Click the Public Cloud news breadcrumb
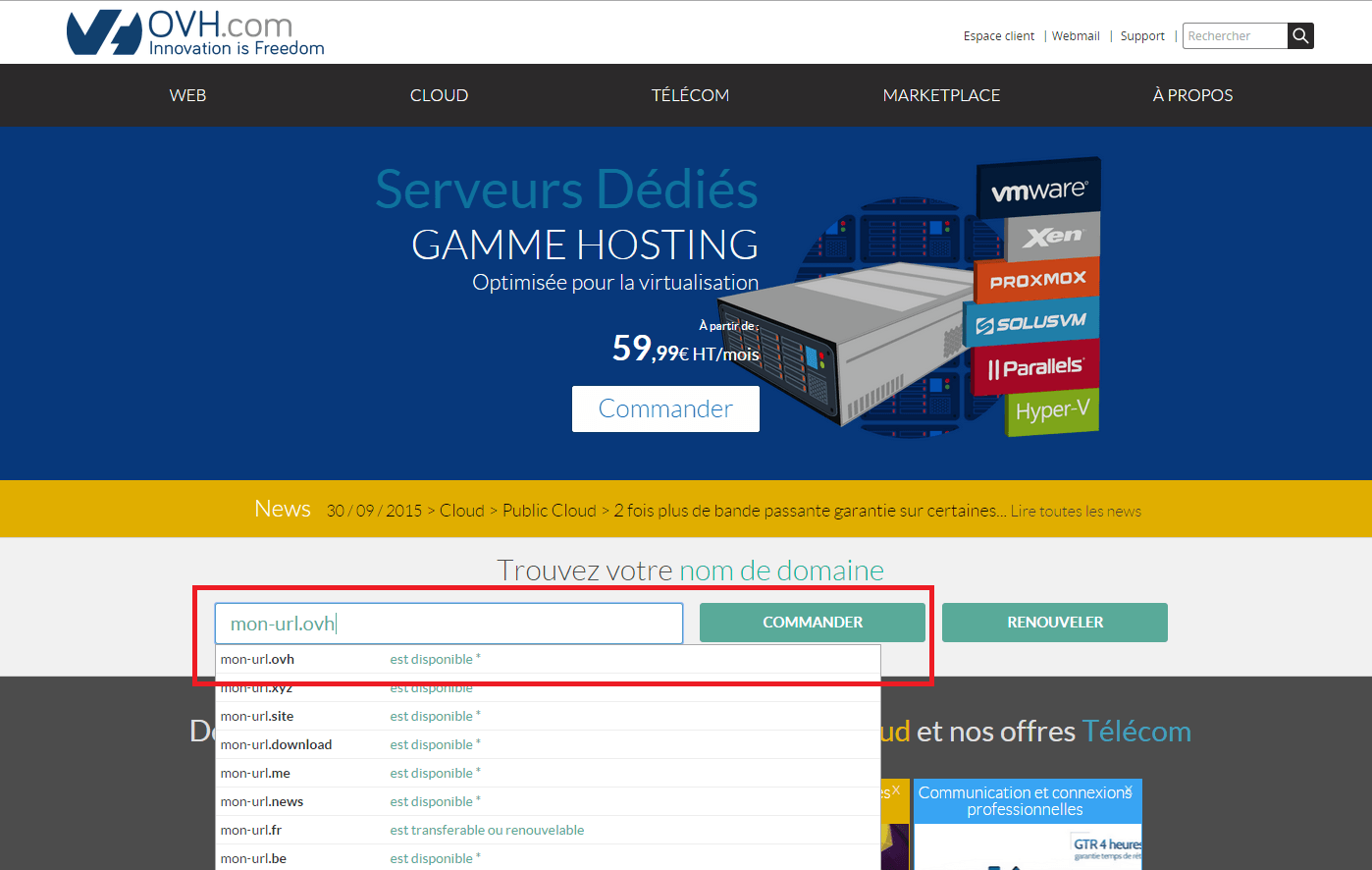This screenshot has width=1372, height=870. pos(550,511)
